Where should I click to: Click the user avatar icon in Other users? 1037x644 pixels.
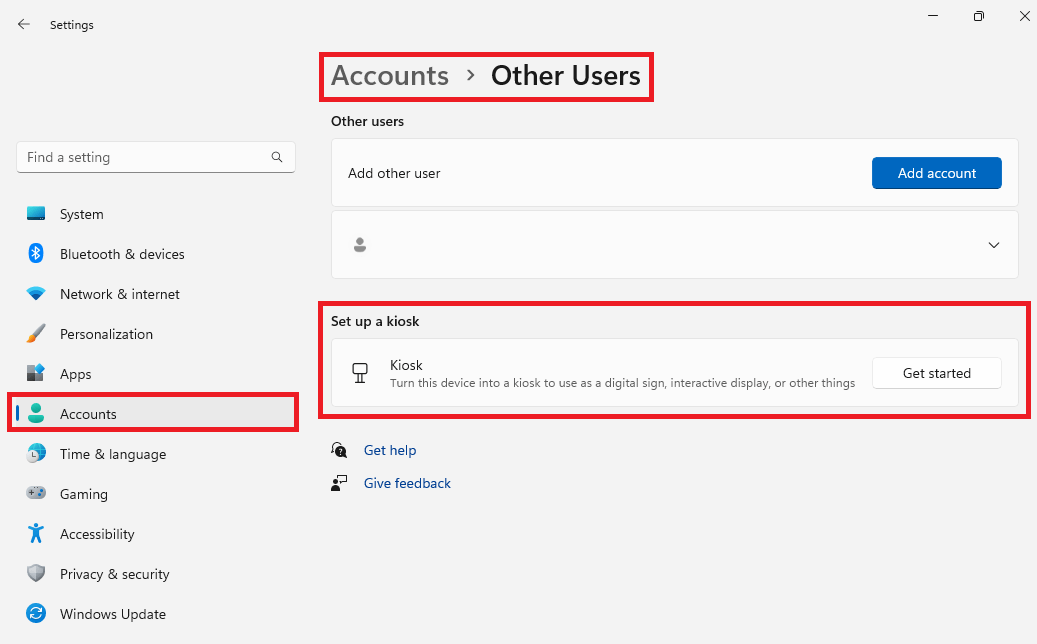click(360, 245)
